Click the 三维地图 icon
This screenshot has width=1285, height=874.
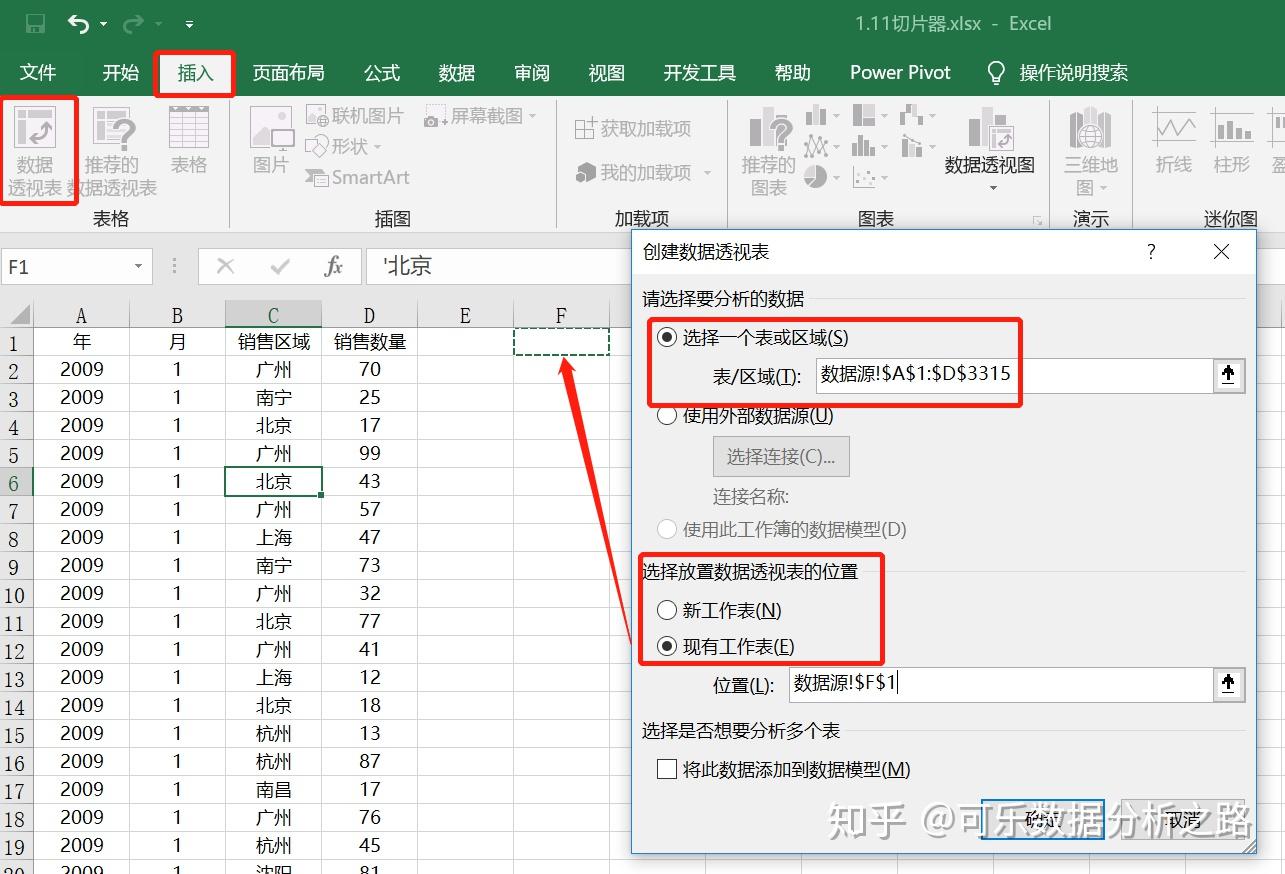pos(1090,150)
